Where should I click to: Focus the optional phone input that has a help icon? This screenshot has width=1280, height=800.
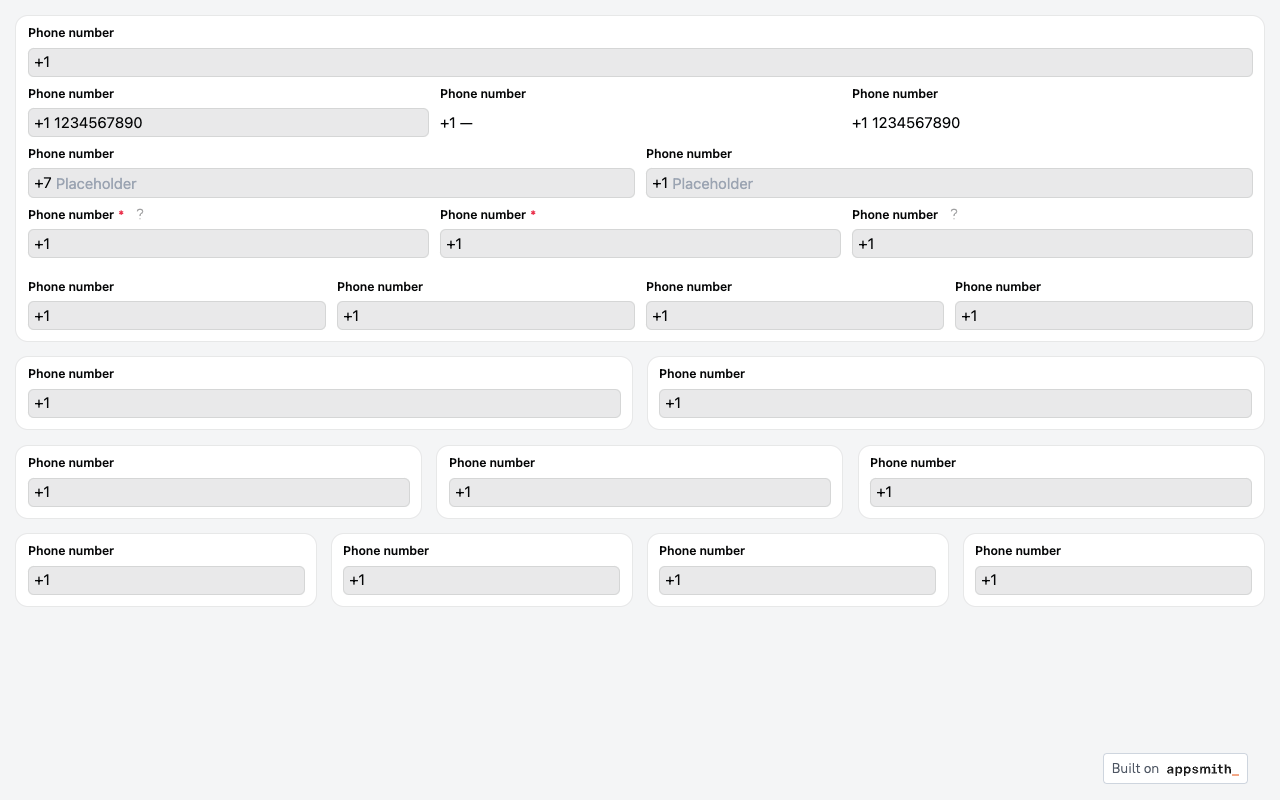pos(1052,244)
